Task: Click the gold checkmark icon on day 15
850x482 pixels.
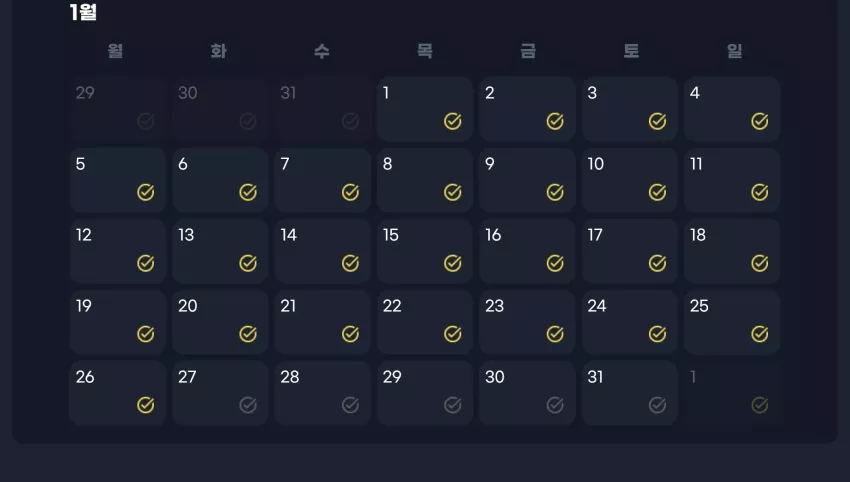Action: click(x=453, y=264)
